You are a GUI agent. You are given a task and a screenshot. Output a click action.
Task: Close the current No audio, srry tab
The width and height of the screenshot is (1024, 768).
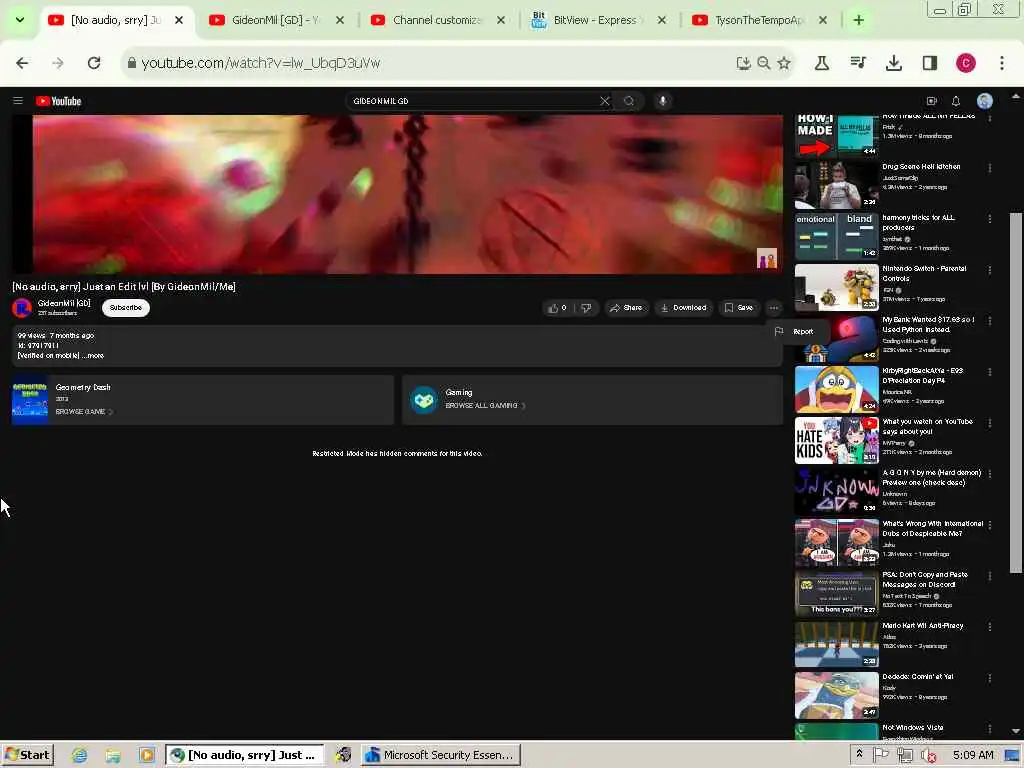[179, 20]
